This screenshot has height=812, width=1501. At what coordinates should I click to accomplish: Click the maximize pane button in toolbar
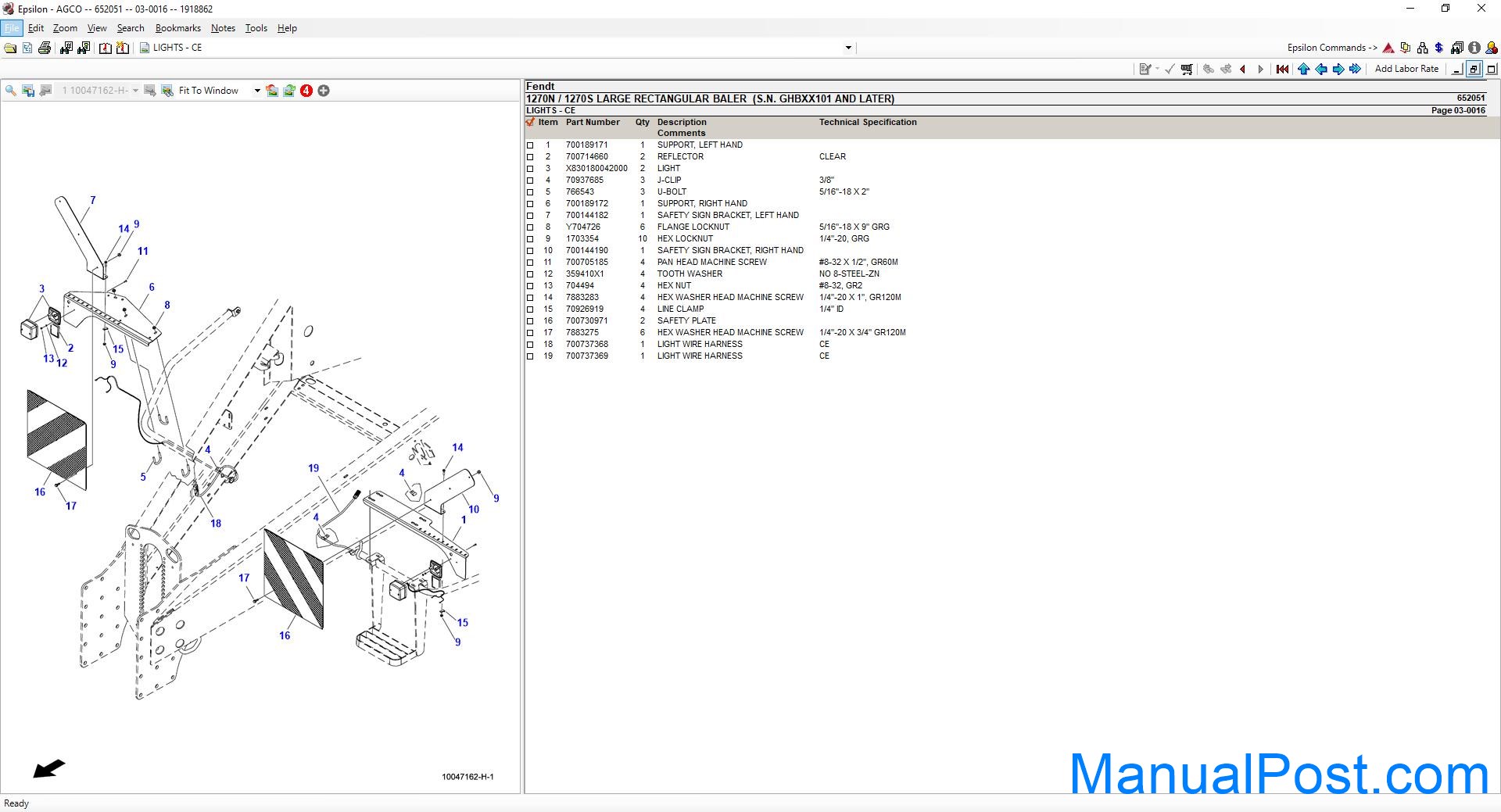click(x=1492, y=70)
